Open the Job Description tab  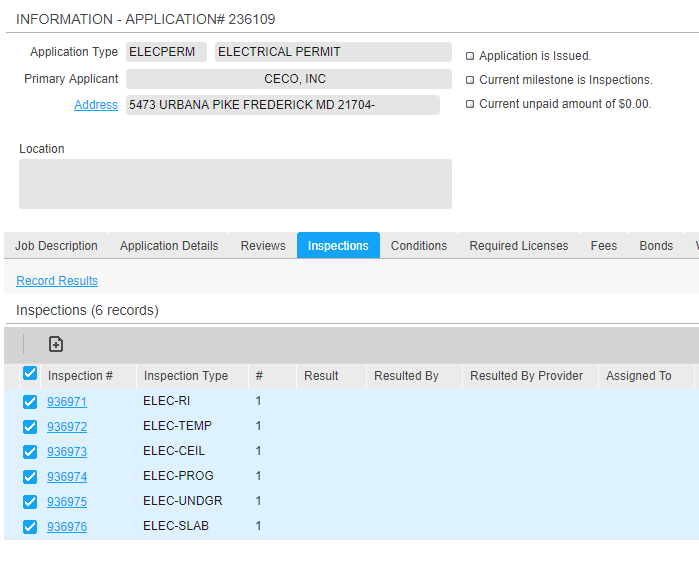point(56,246)
